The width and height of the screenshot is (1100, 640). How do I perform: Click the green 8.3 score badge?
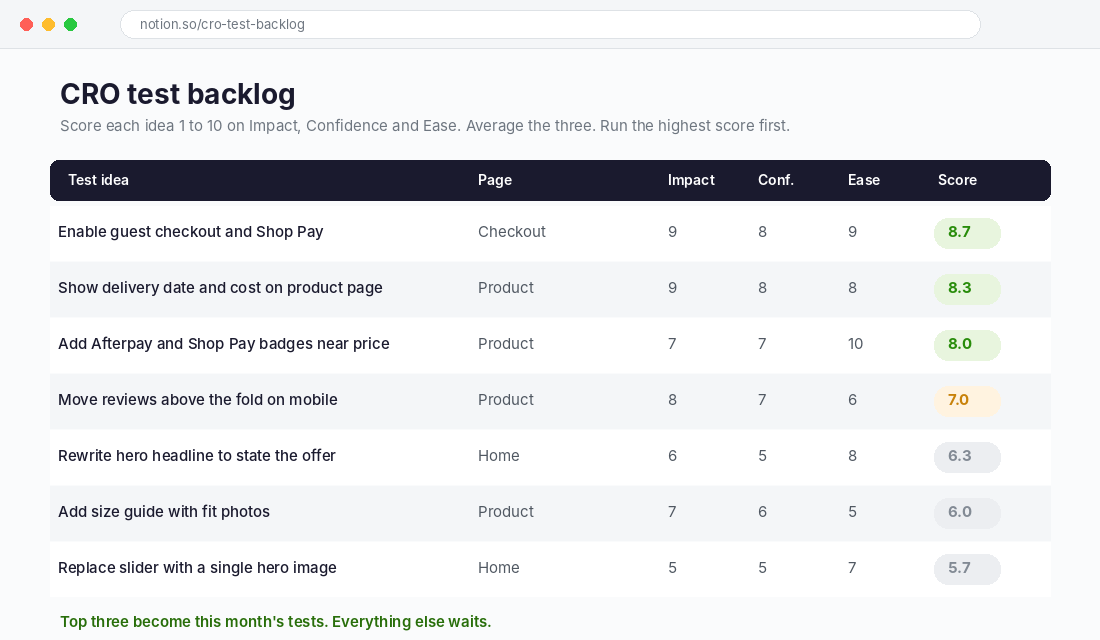click(x=967, y=289)
